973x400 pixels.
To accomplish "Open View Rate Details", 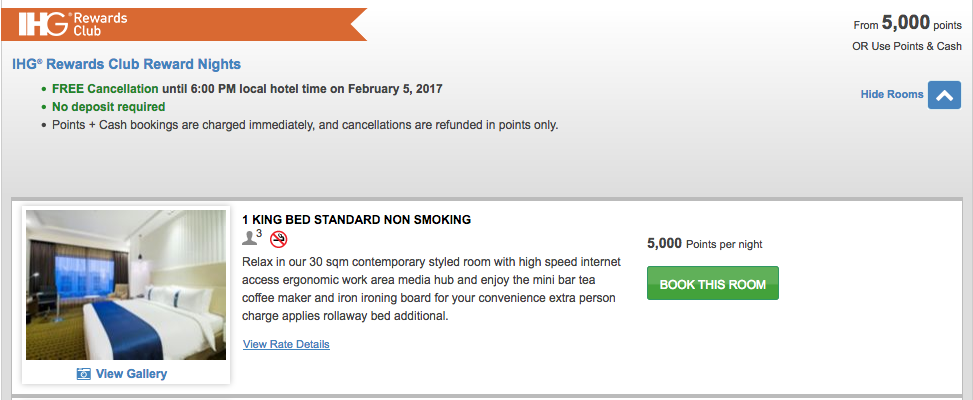I will [286, 345].
